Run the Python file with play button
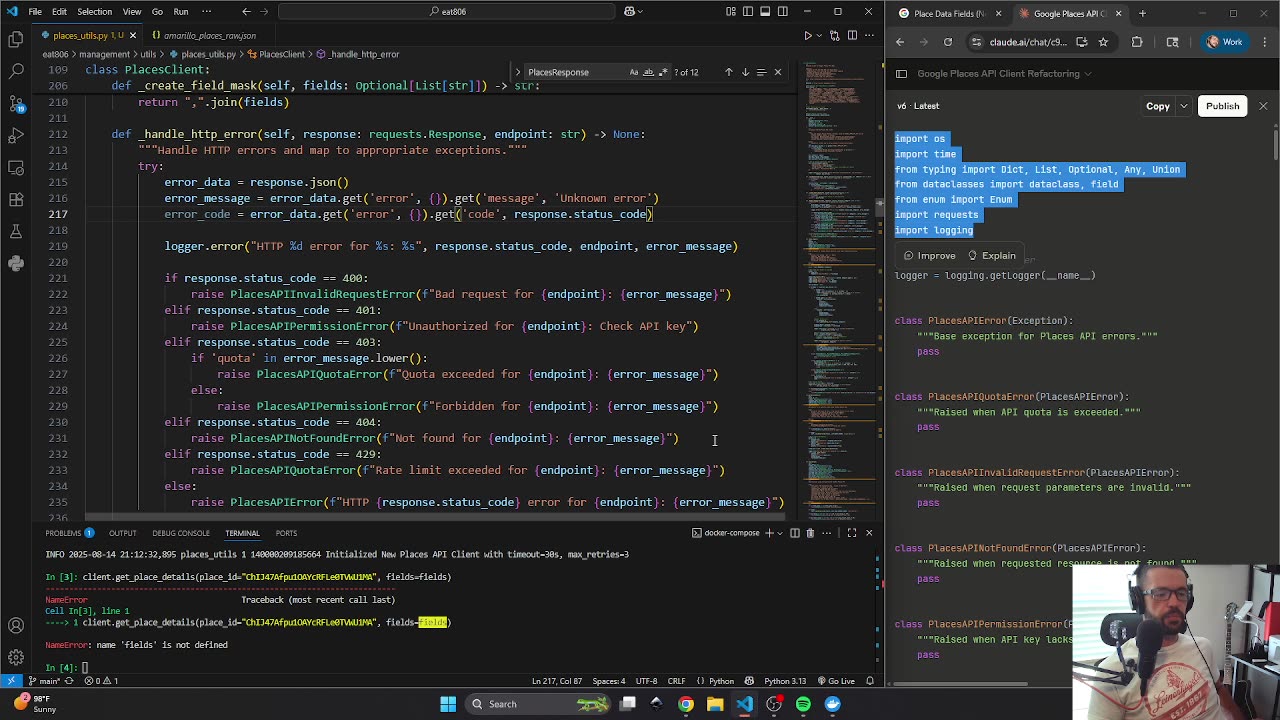Screen dimensions: 1280x720 (808, 35)
